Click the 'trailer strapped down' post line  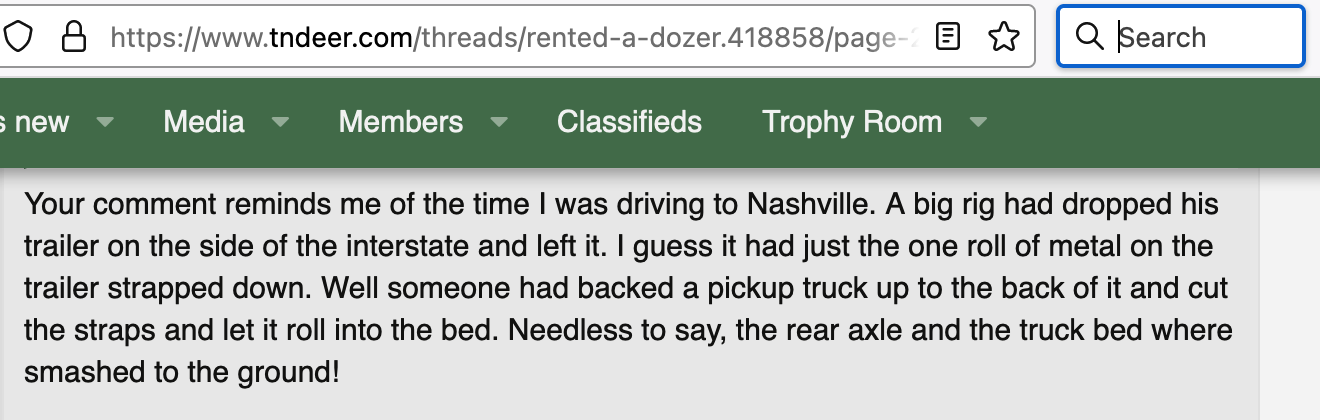point(627,289)
